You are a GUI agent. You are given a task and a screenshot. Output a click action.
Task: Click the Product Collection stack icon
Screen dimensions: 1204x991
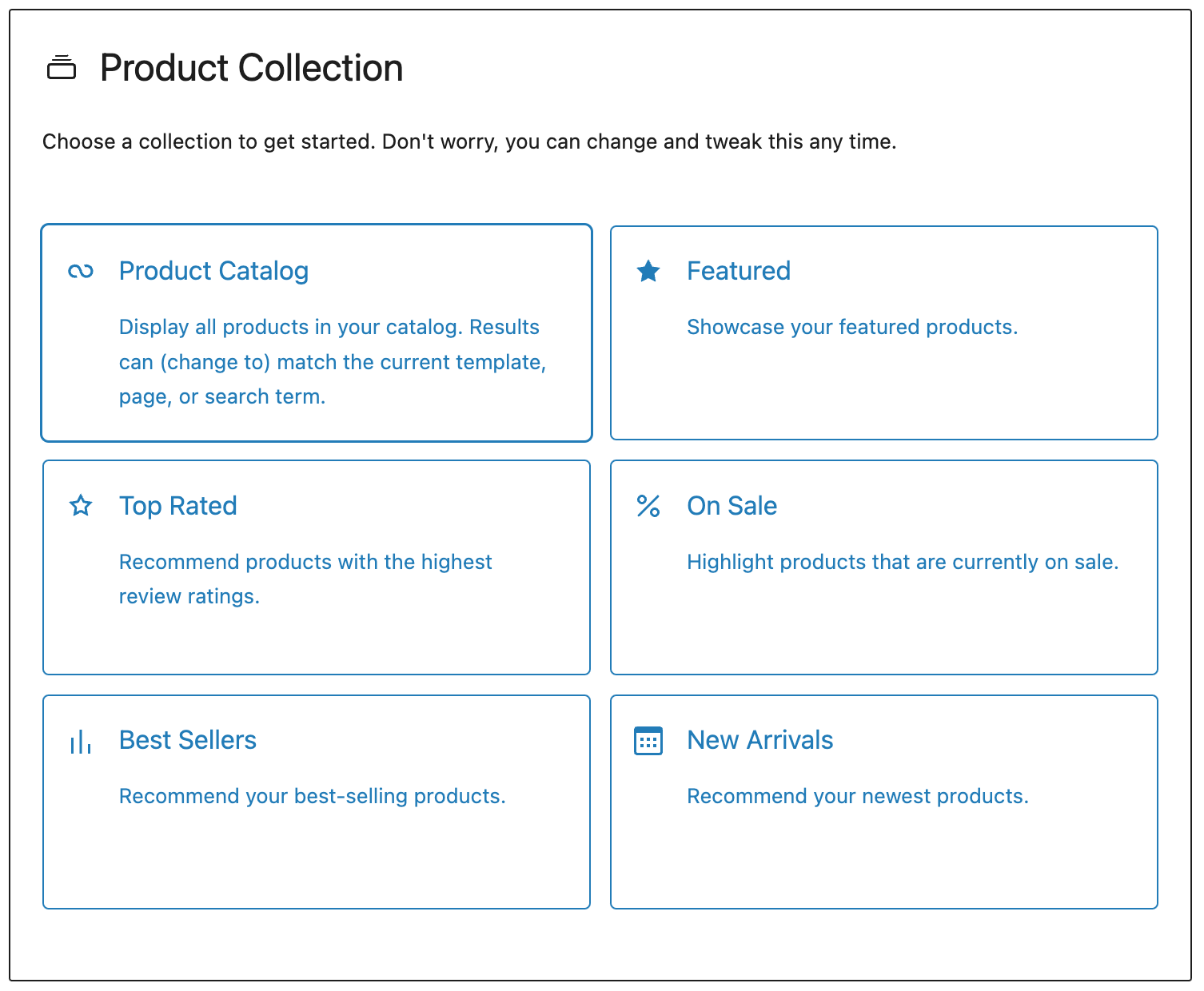(x=62, y=68)
